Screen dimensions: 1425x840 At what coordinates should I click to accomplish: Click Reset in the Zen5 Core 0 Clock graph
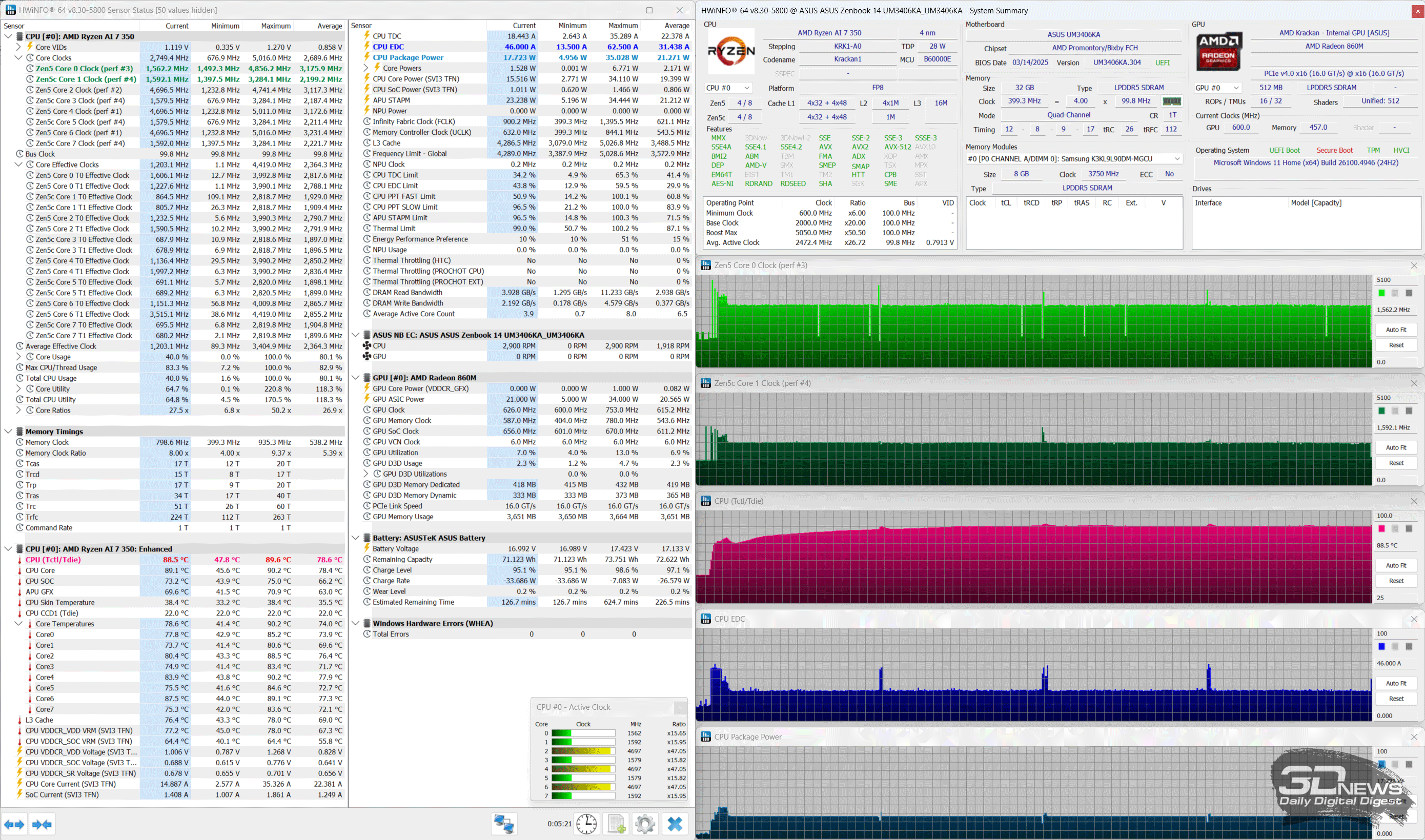(x=1396, y=345)
